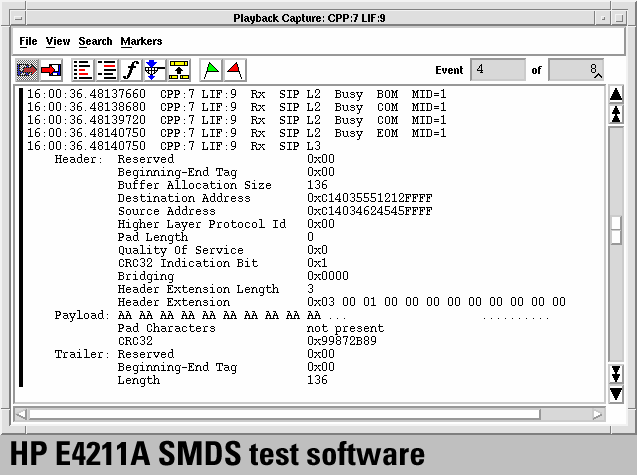This screenshot has height=475, width=637.
Task: Click the italic f filter icon
Action: [130, 70]
